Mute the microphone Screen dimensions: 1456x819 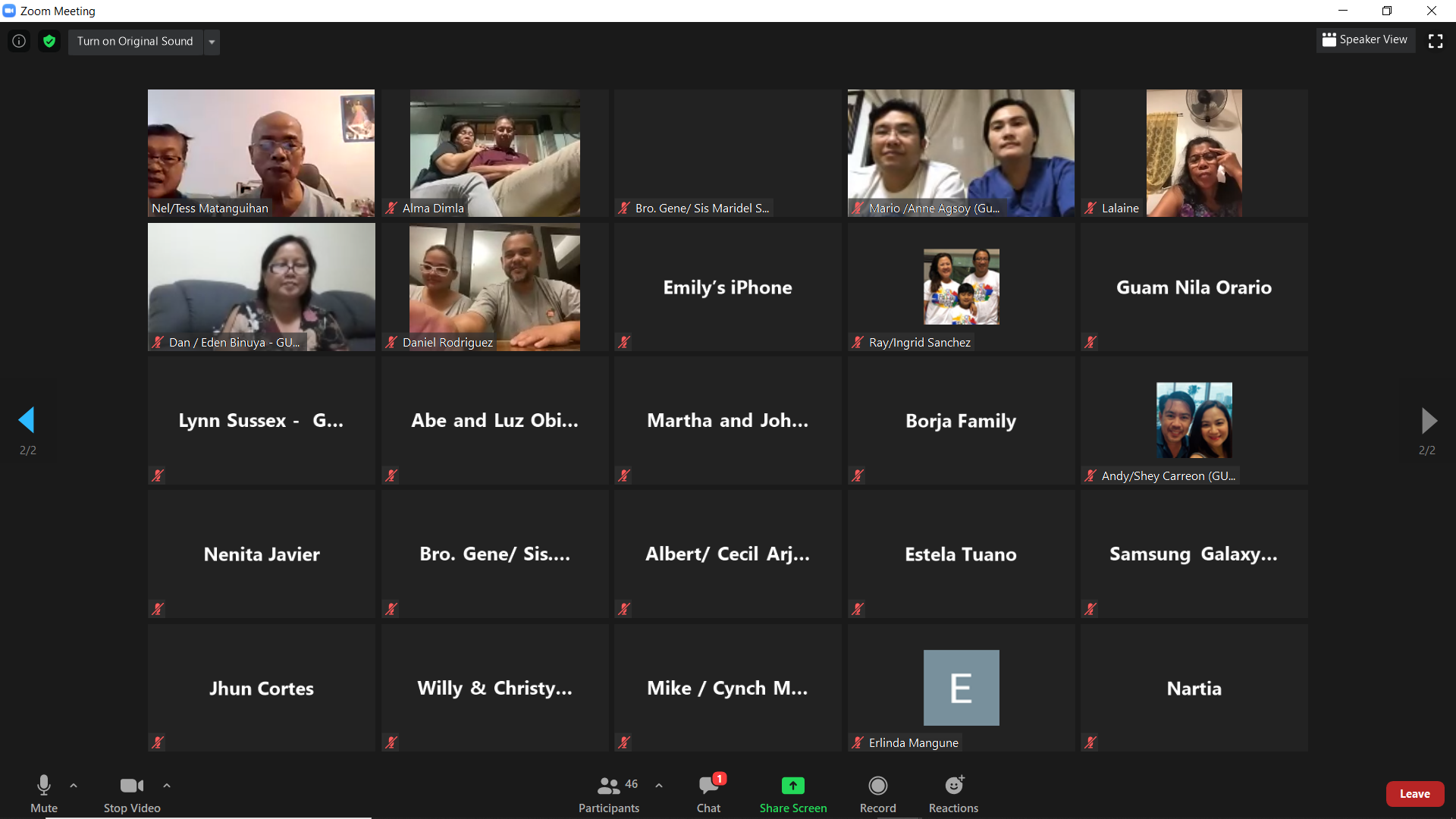coord(44,793)
